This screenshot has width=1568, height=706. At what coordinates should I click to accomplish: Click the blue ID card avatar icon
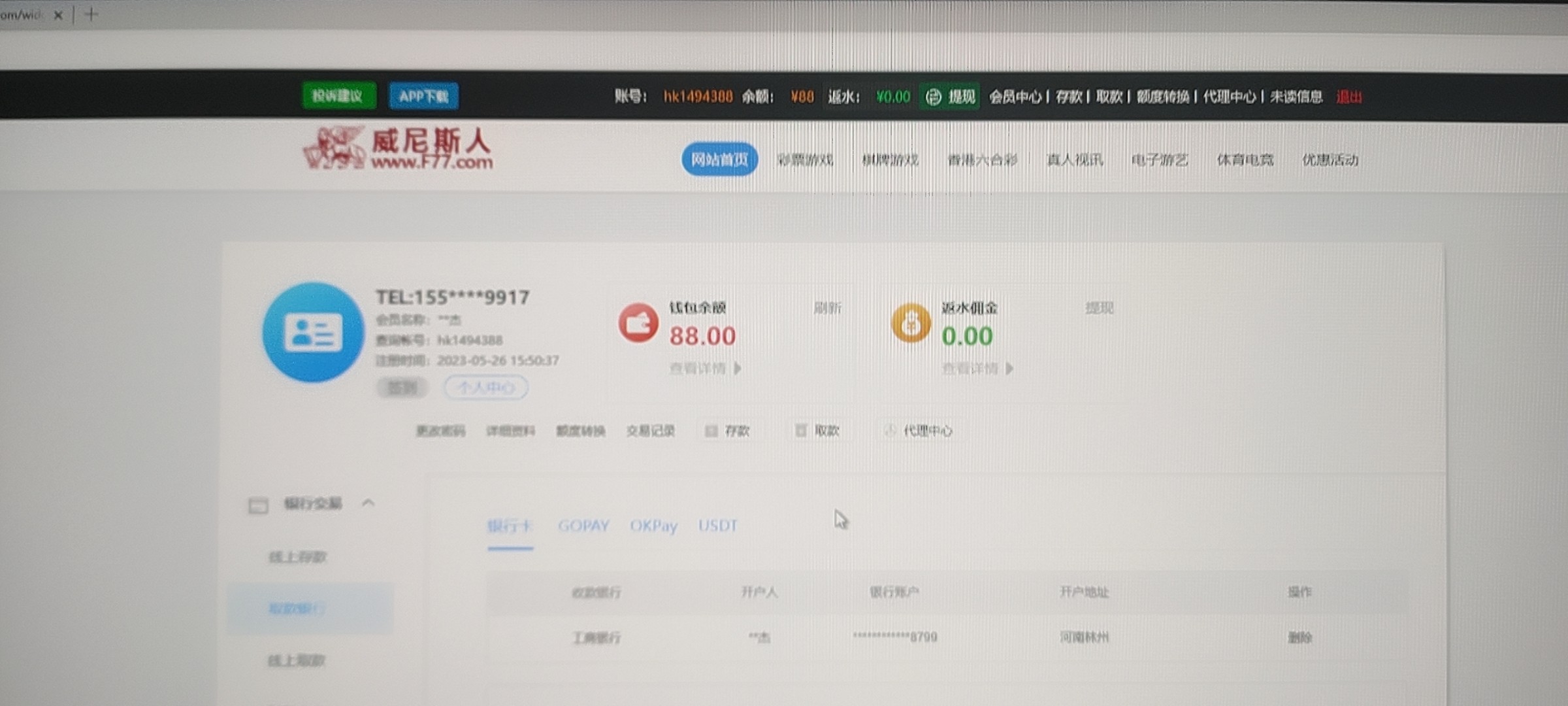pos(313,332)
